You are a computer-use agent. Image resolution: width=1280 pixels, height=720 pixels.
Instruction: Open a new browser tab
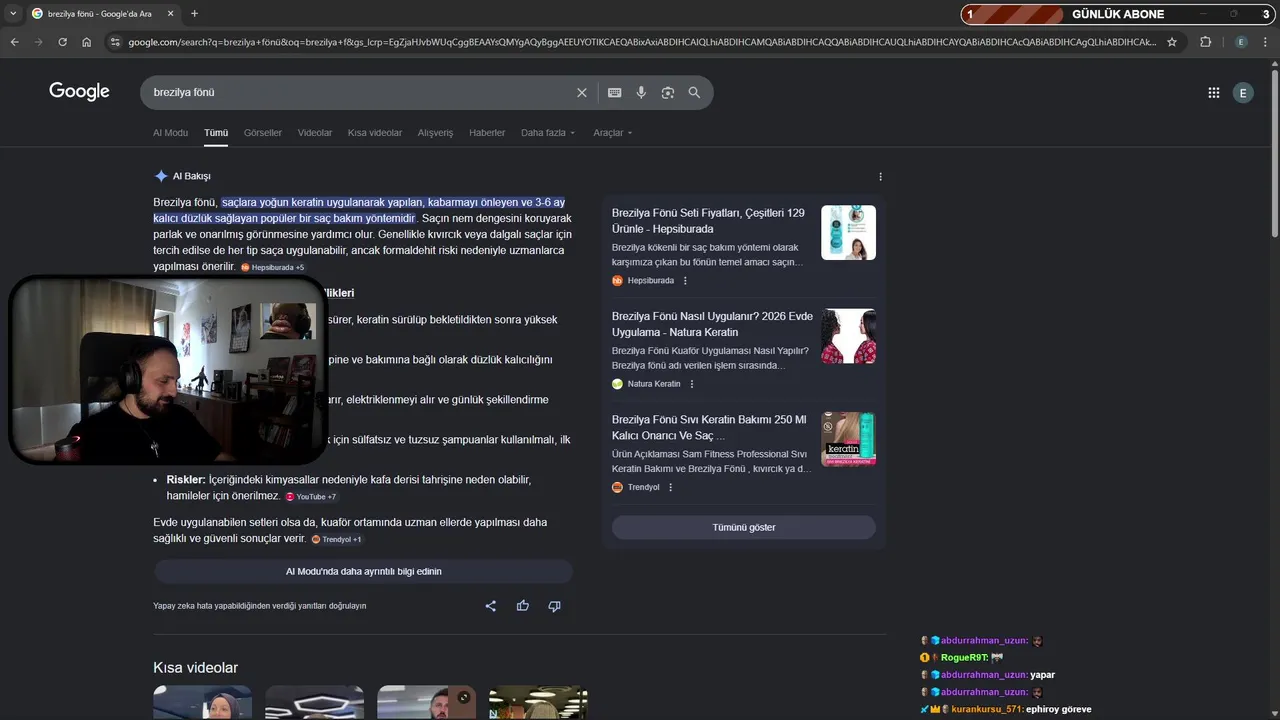(x=194, y=13)
